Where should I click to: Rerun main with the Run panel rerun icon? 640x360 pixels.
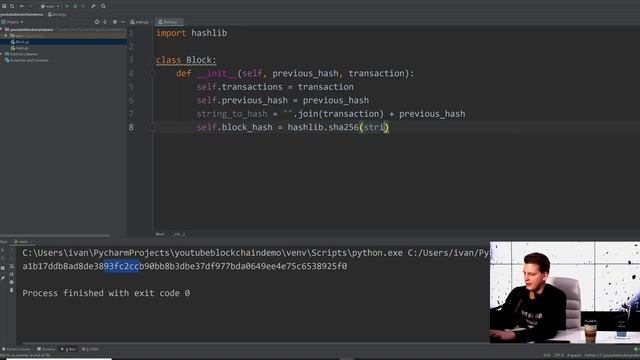click(x=3, y=250)
